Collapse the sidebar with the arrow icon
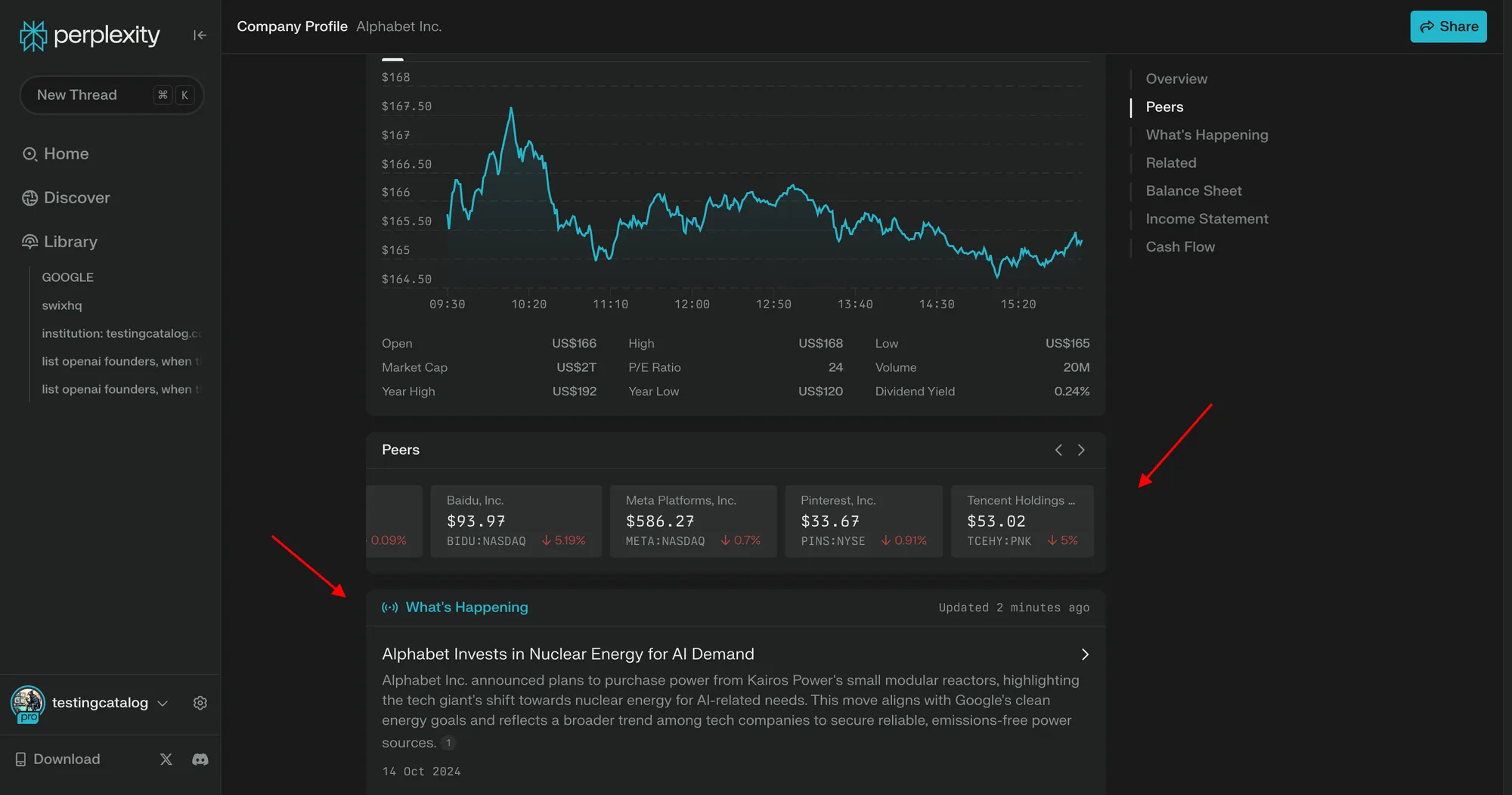Image resolution: width=1512 pixels, height=795 pixels. pos(199,35)
